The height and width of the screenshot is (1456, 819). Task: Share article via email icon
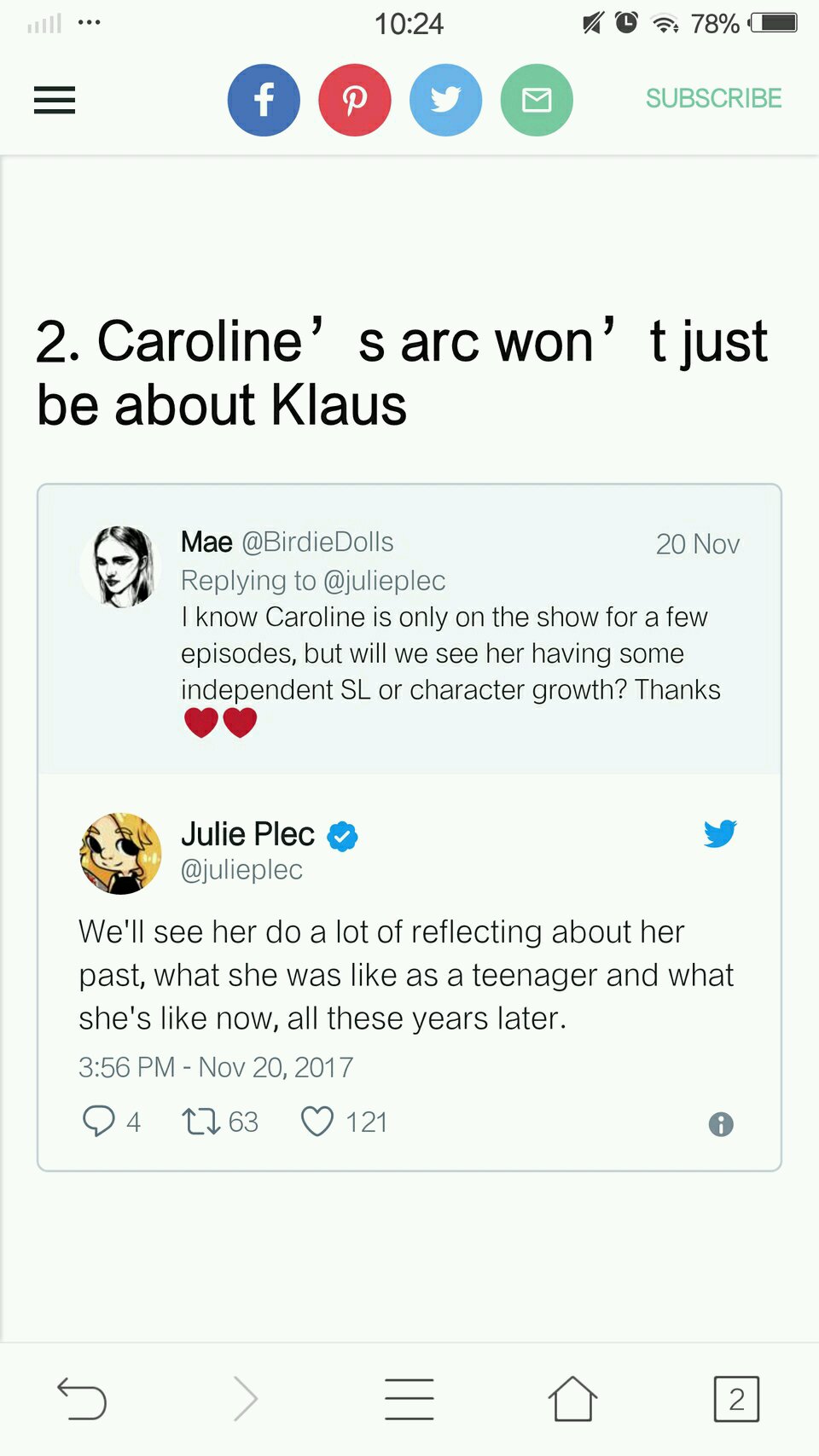click(537, 100)
